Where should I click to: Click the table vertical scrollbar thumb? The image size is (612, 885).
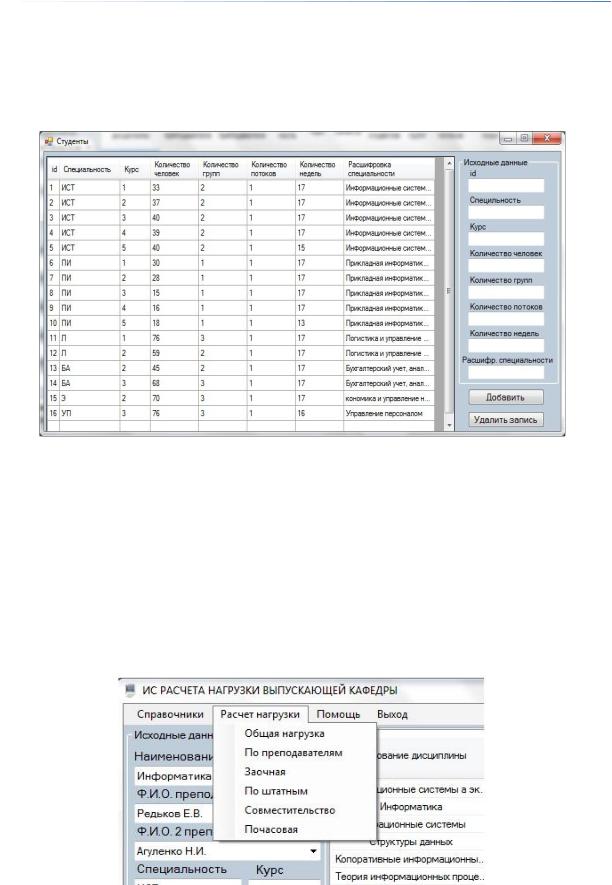click(449, 291)
